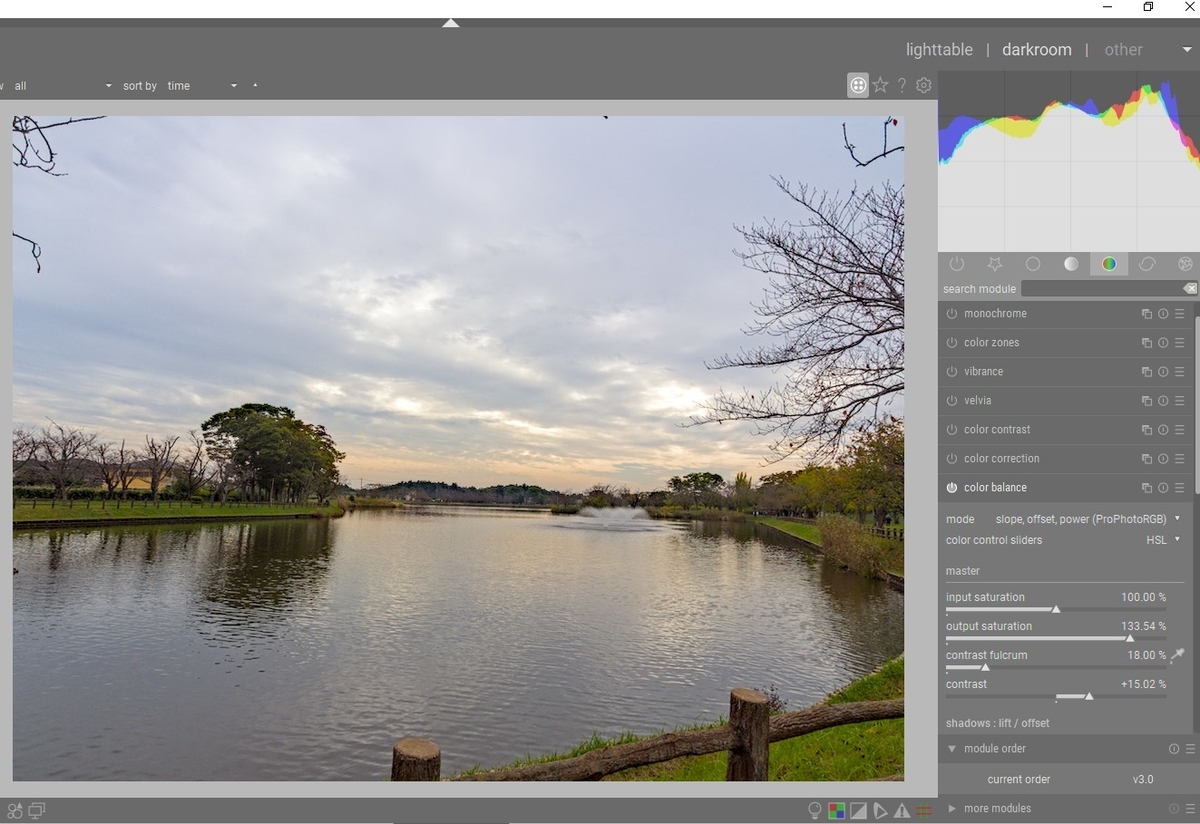Open the other views menu
The width and height of the screenshot is (1200, 824).
tap(1123, 50)
